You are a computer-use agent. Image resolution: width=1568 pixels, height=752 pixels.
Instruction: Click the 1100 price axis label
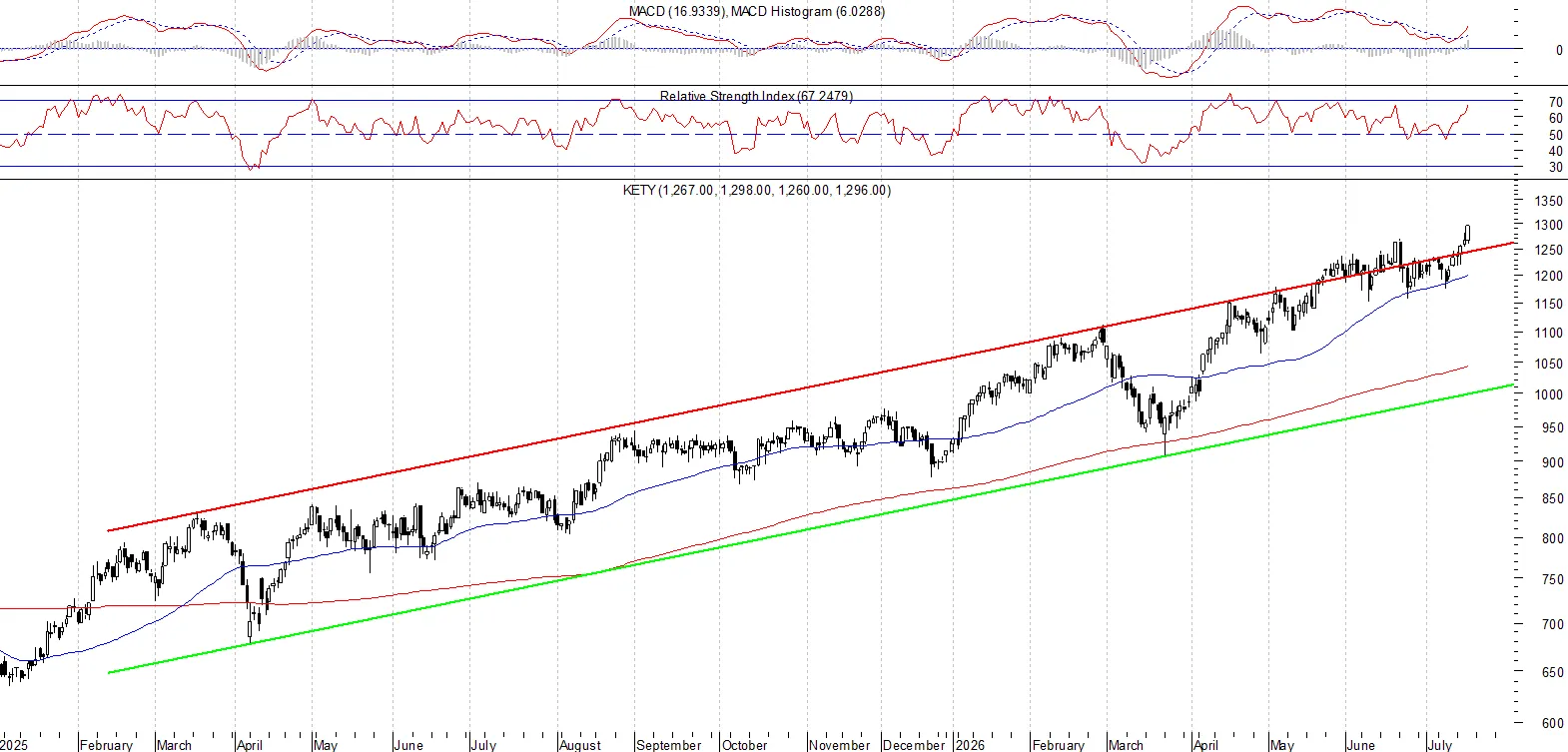pos(1549,334)
